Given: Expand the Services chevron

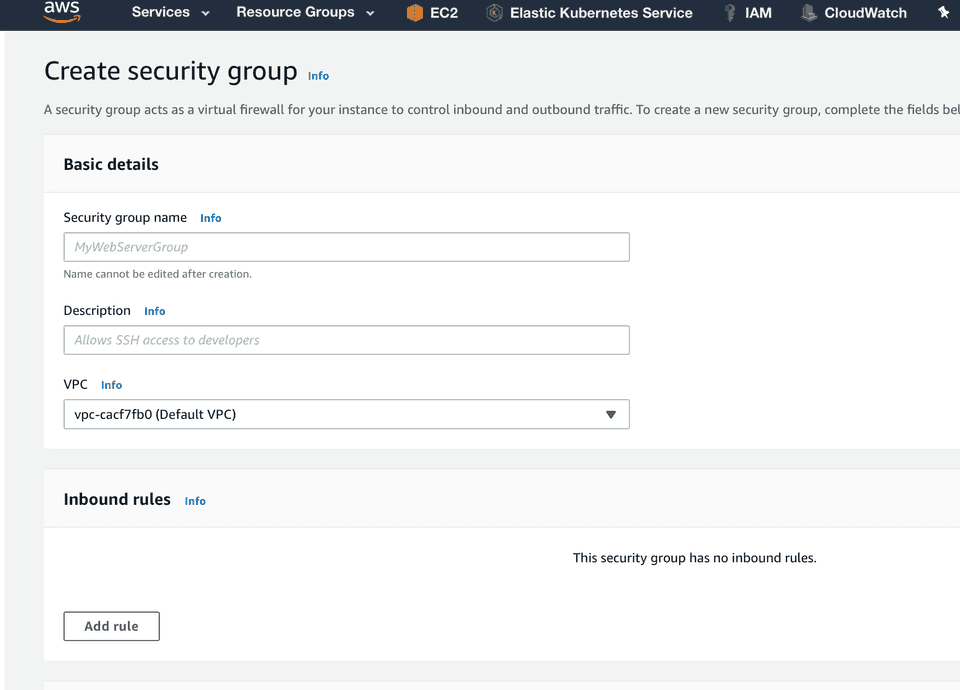Looking at the screenshot, I should [x=206, y=13].
